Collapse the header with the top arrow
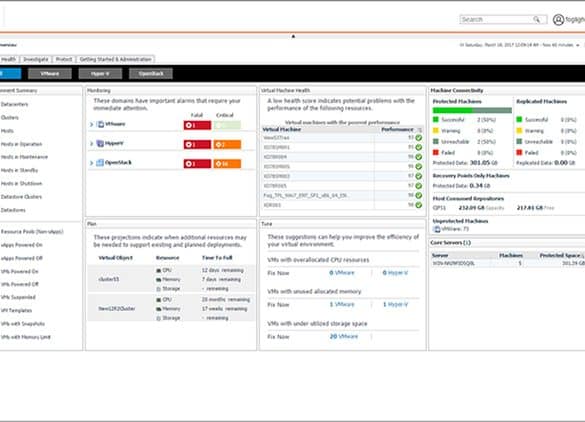The image size is (585, 422). (293, 37)
